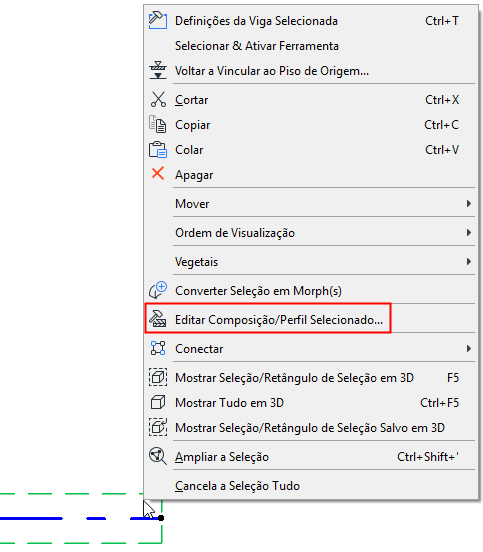Click the scissors Cortar icon

(x=158, y=100)
